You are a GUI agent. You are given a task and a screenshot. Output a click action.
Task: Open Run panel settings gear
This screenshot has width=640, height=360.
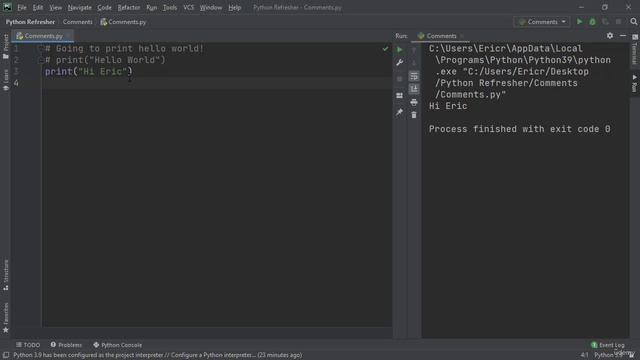[x=609, y=36]
